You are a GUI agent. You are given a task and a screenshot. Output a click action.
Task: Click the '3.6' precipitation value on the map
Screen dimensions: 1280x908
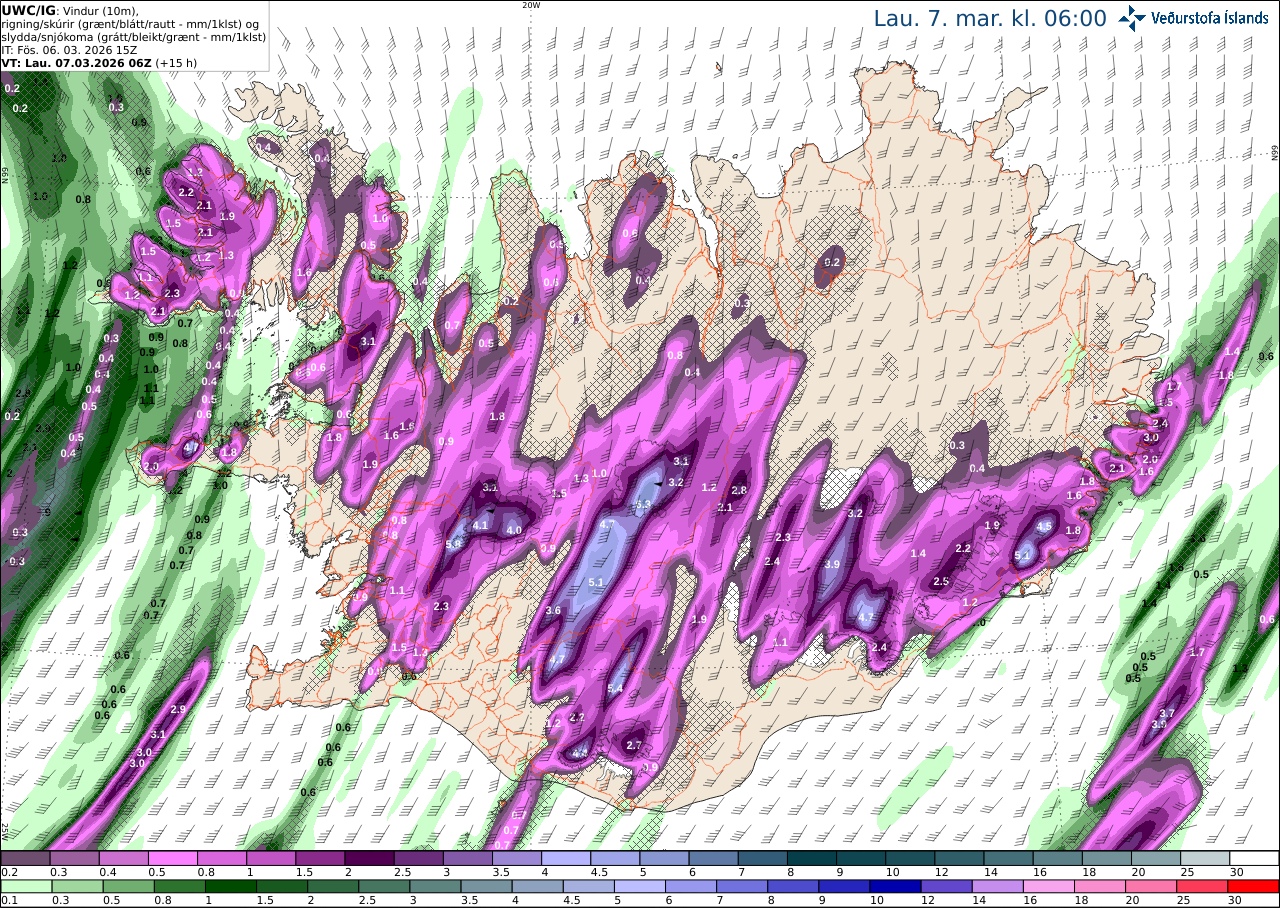coord(553,610)
